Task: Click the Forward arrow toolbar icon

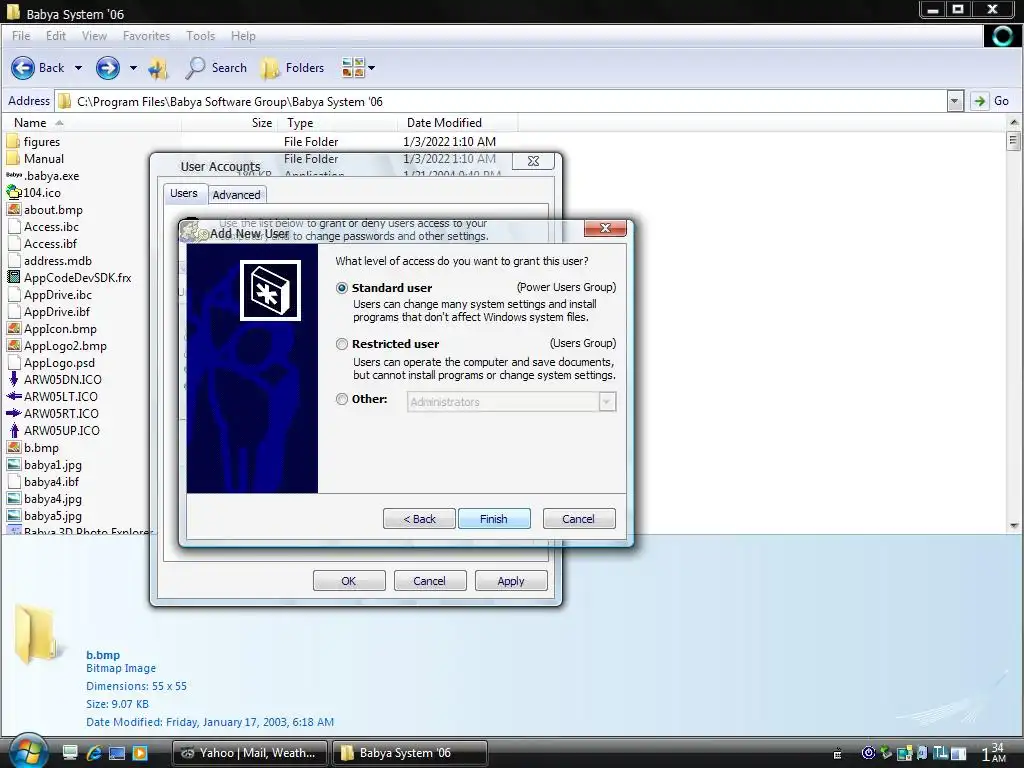Action: click(108, 68)
